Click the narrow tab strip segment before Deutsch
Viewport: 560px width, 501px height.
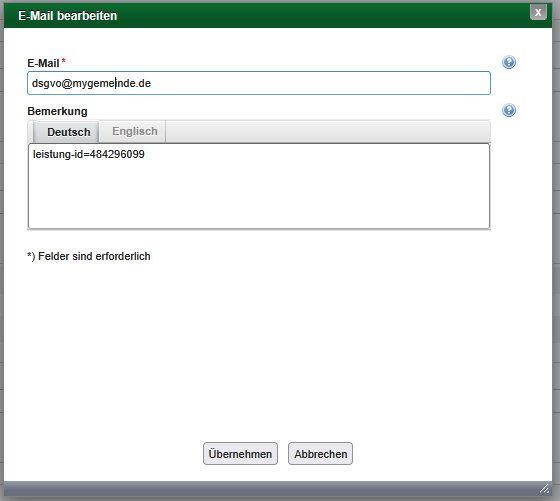[x=30, y=131]
